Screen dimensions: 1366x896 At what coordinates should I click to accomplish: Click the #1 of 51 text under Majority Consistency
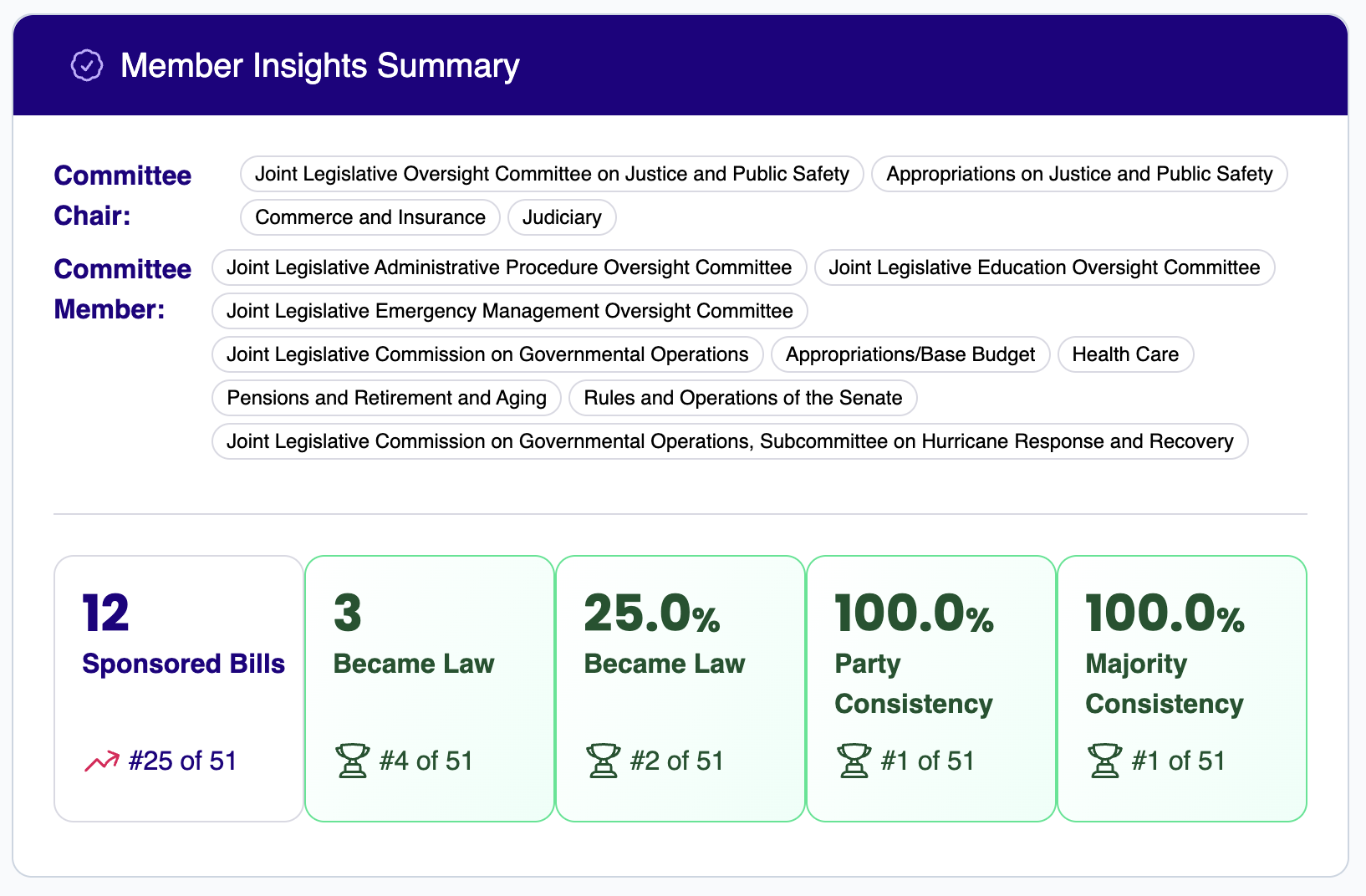(1179, 761)
